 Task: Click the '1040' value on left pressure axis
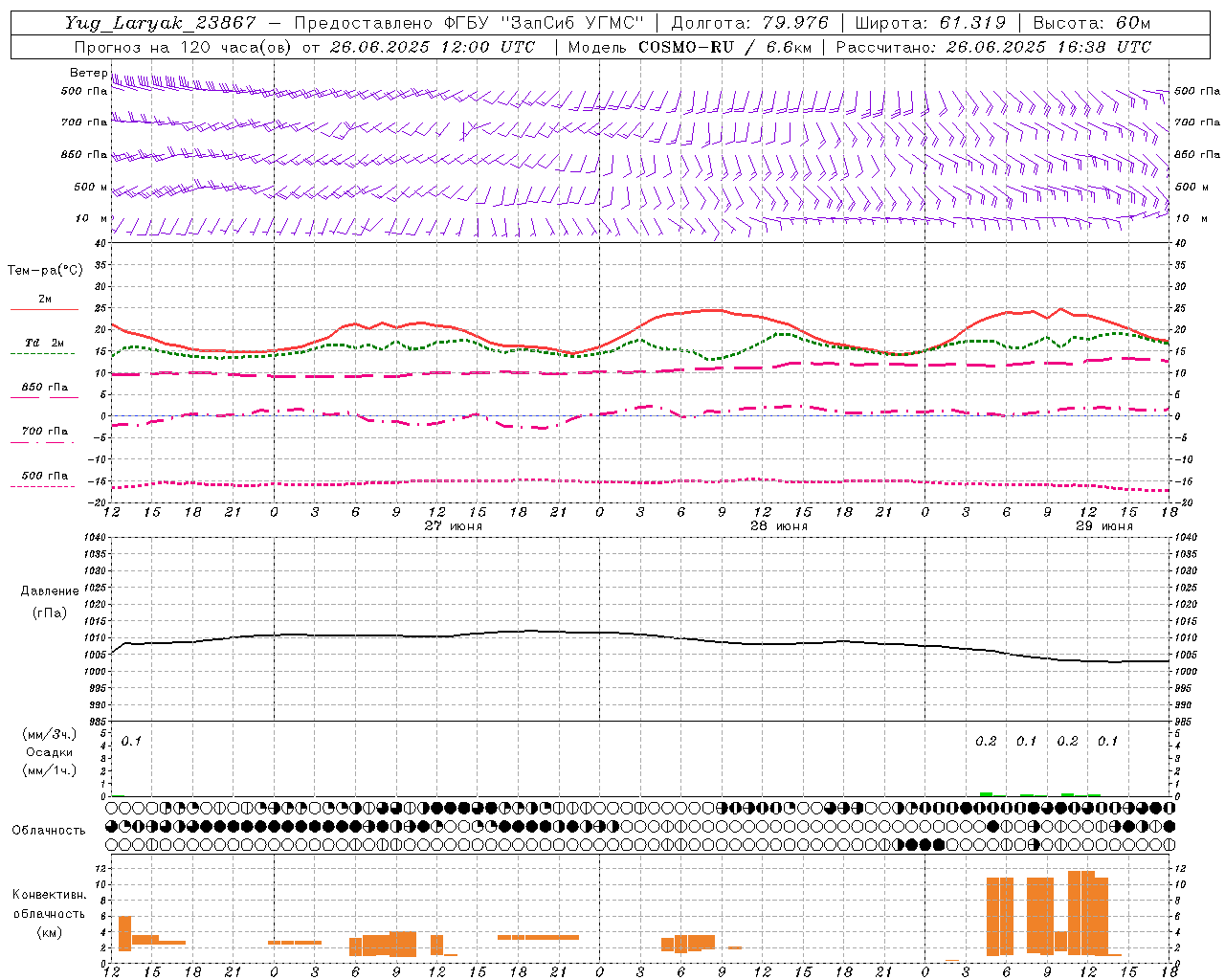pos(97,537)
